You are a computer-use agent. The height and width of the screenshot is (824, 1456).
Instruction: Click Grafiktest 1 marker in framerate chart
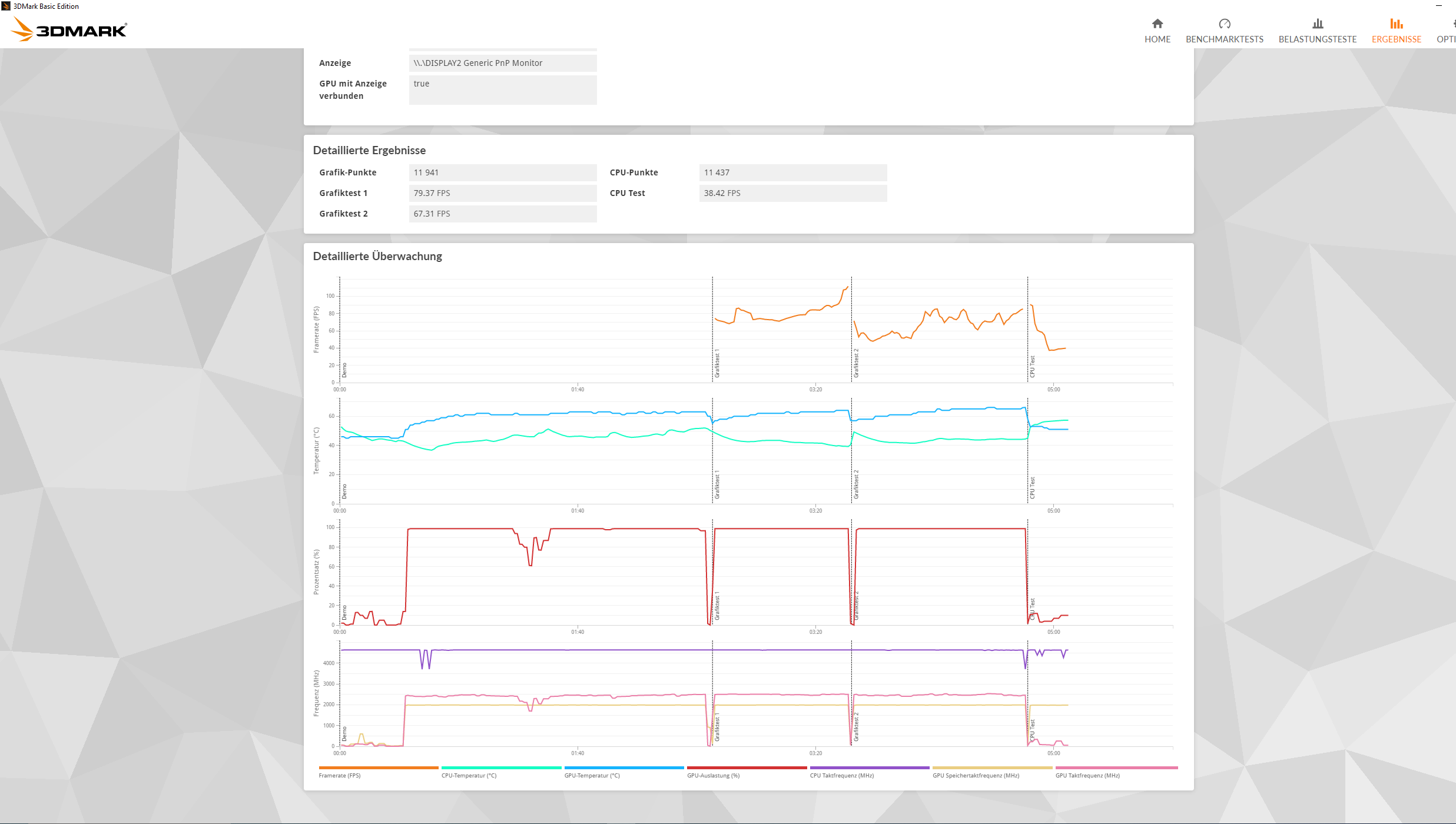click(x=717, y=363)
